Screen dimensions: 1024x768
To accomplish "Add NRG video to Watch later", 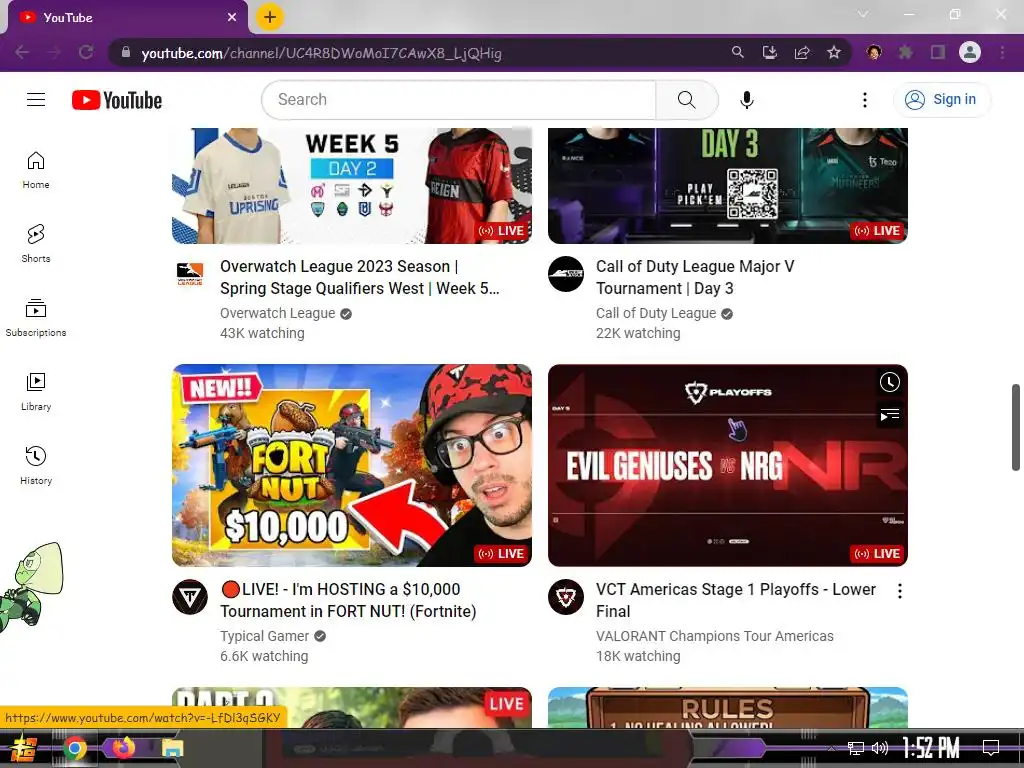I will point(889,382).
